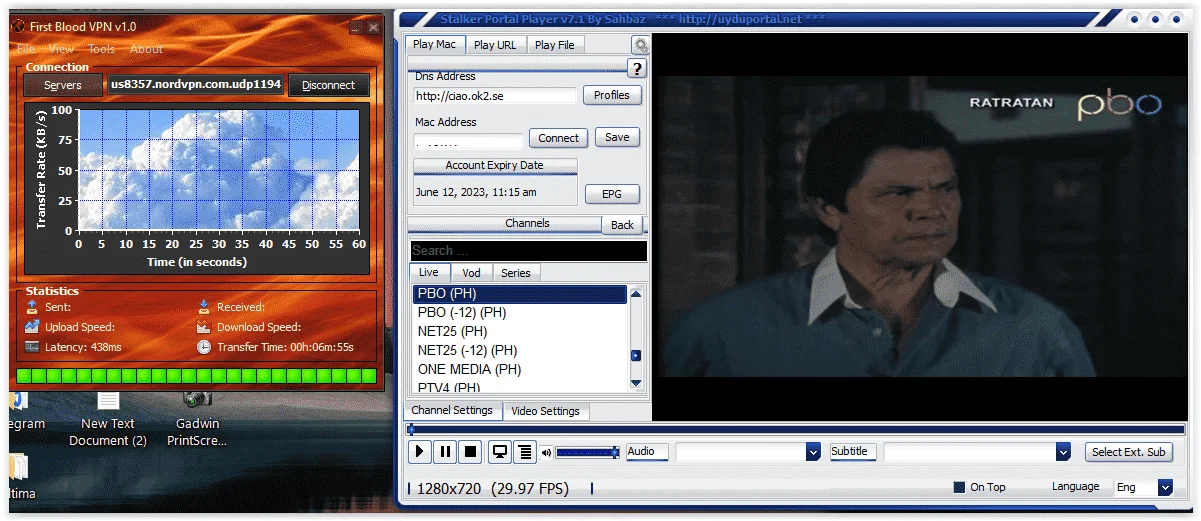This screenshot has width=1201, height=521.
Task: Select the Vod tab
Action: coord(471,272)
